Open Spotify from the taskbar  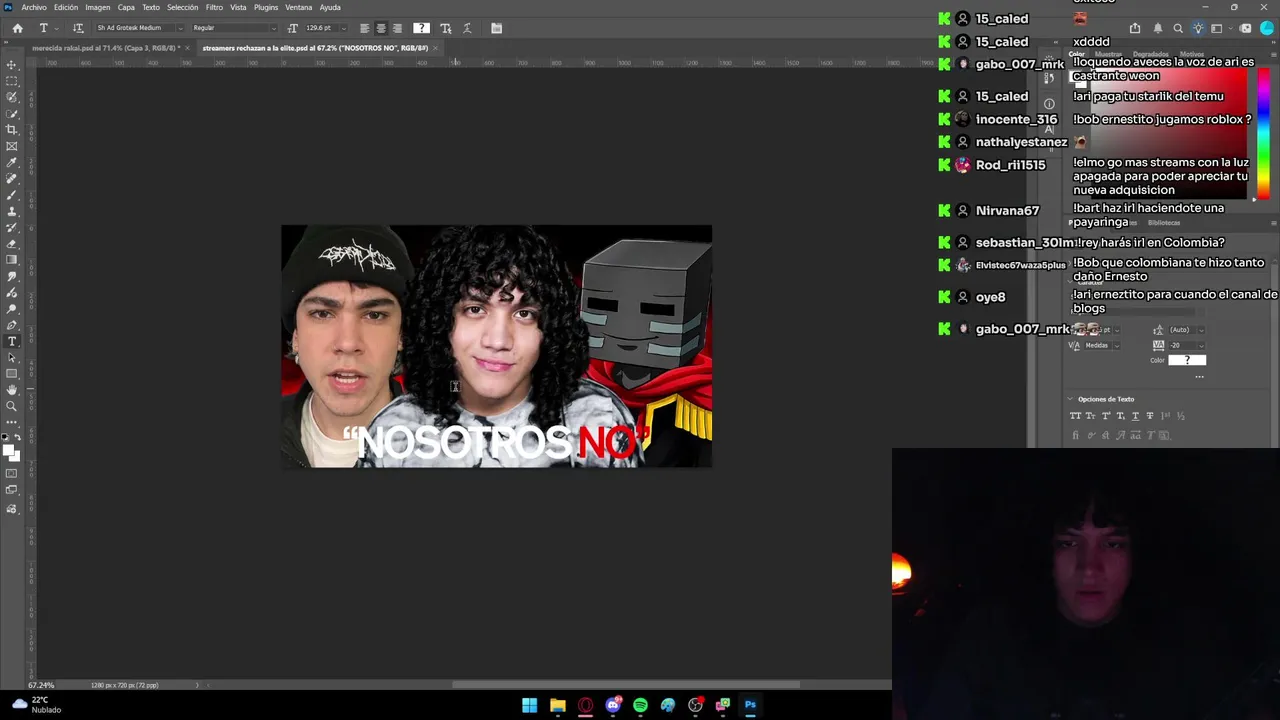click(x=640, y=705)
